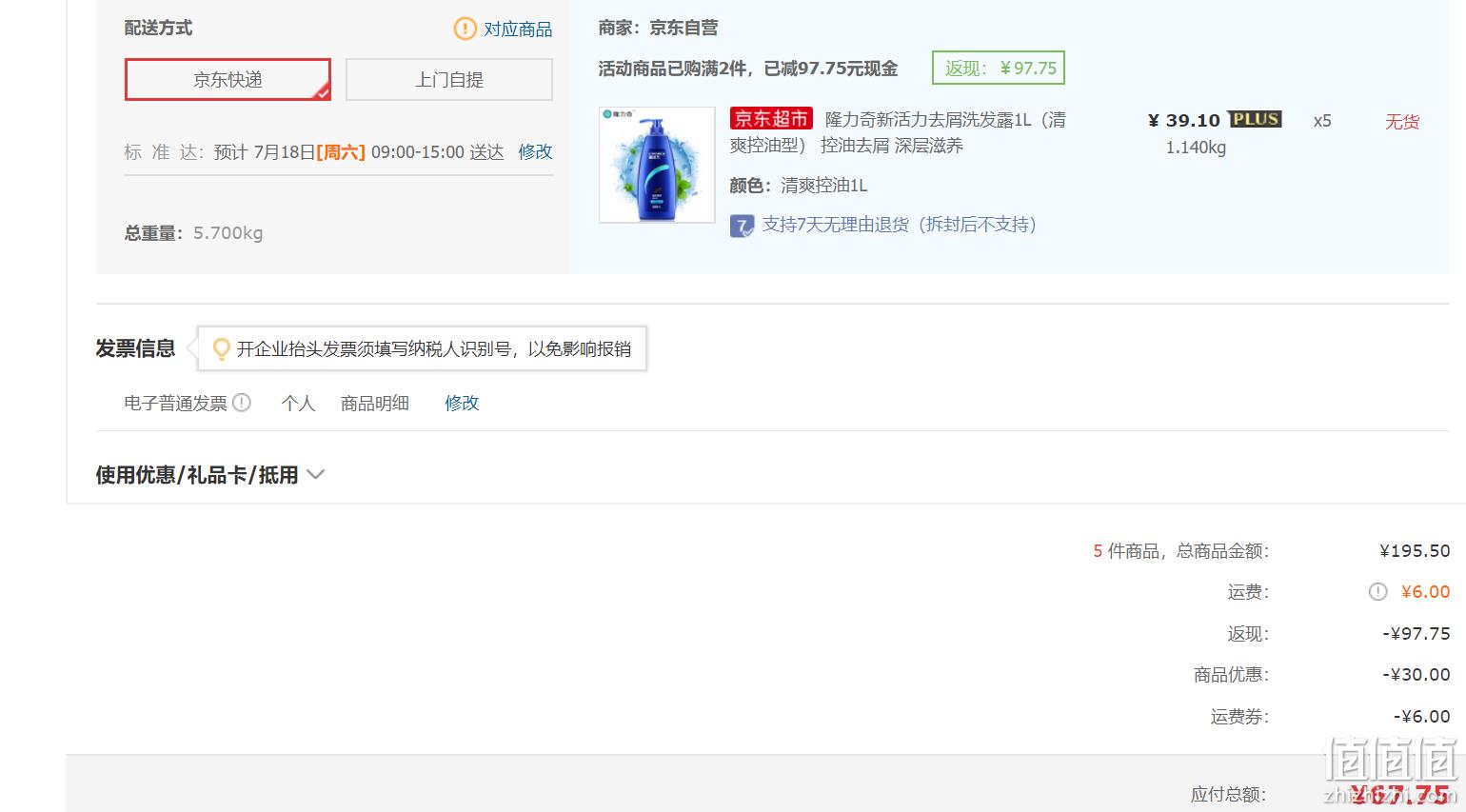Click the 无货 out-of-stock status
Viewport: 1466px width, 812px height.
[1402, 122]
